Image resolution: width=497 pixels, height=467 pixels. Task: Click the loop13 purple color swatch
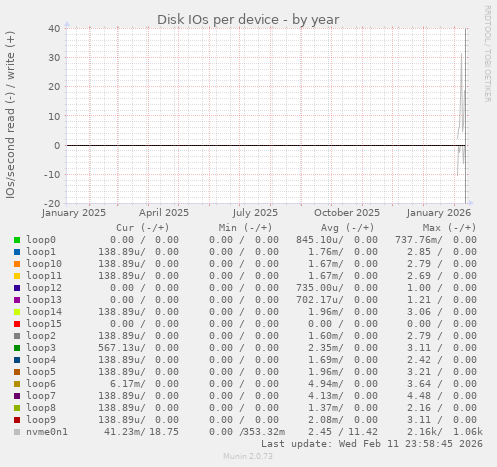(17, 300)
